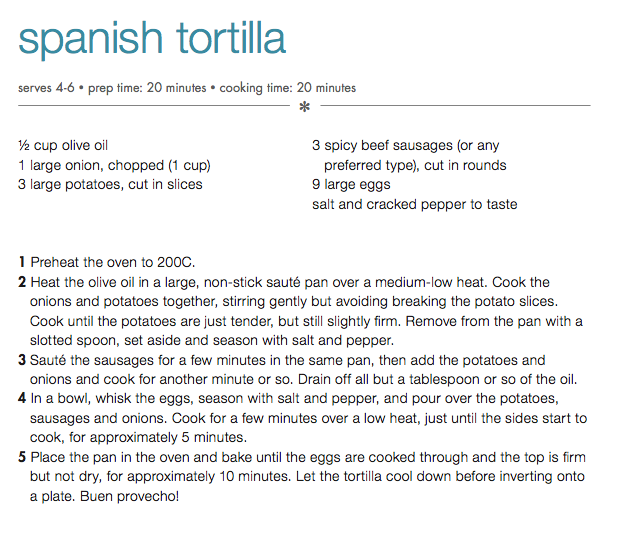Click '3 large potatoes, cut in slices'
Screen dimensions: 636x554
coord(110,185)
